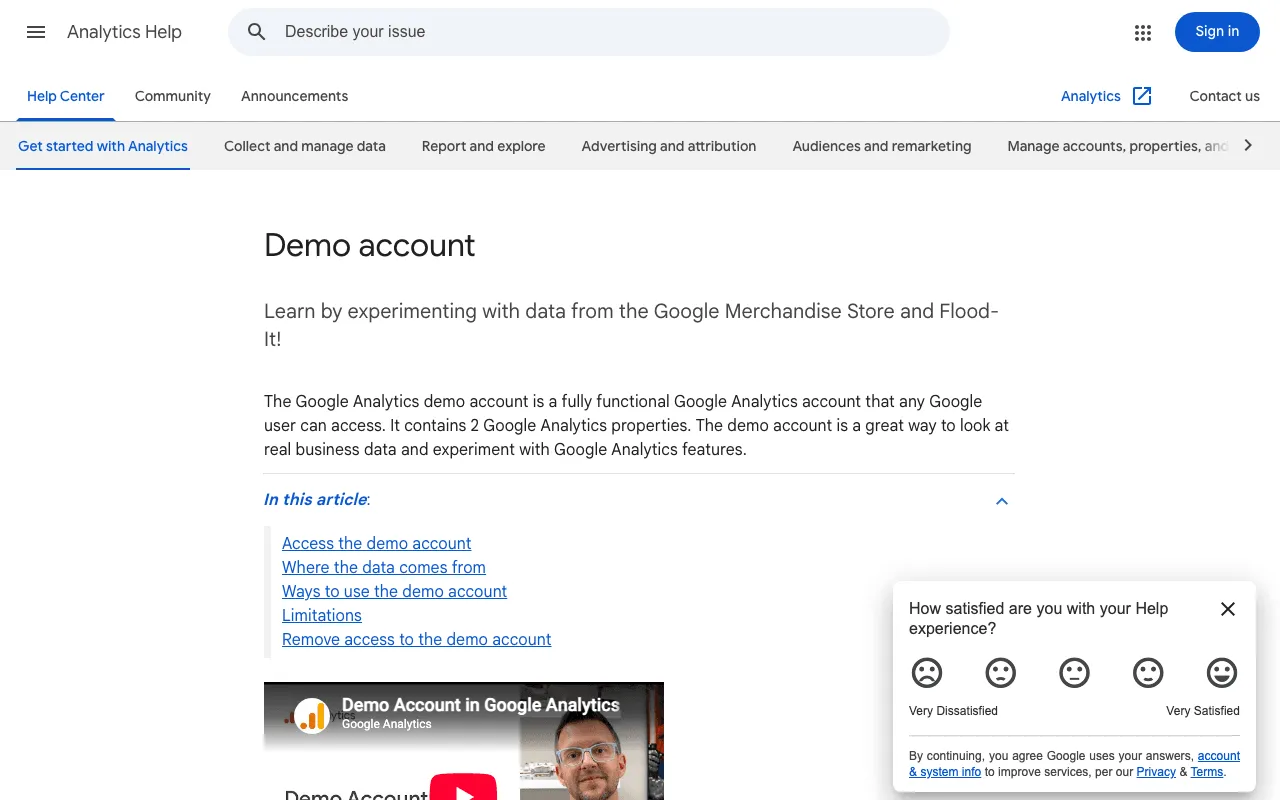This screenshot has height=800, width=1280.
Task: Select the very satisfied face
Action: (1222, 672)
